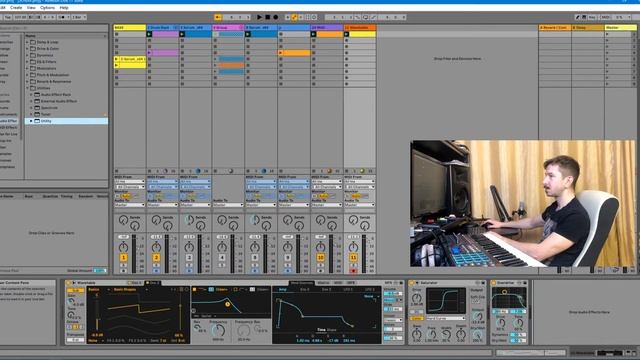Launch first clip on Drum Rack track
Screen dimensions: 640x360
coord(149,34)
